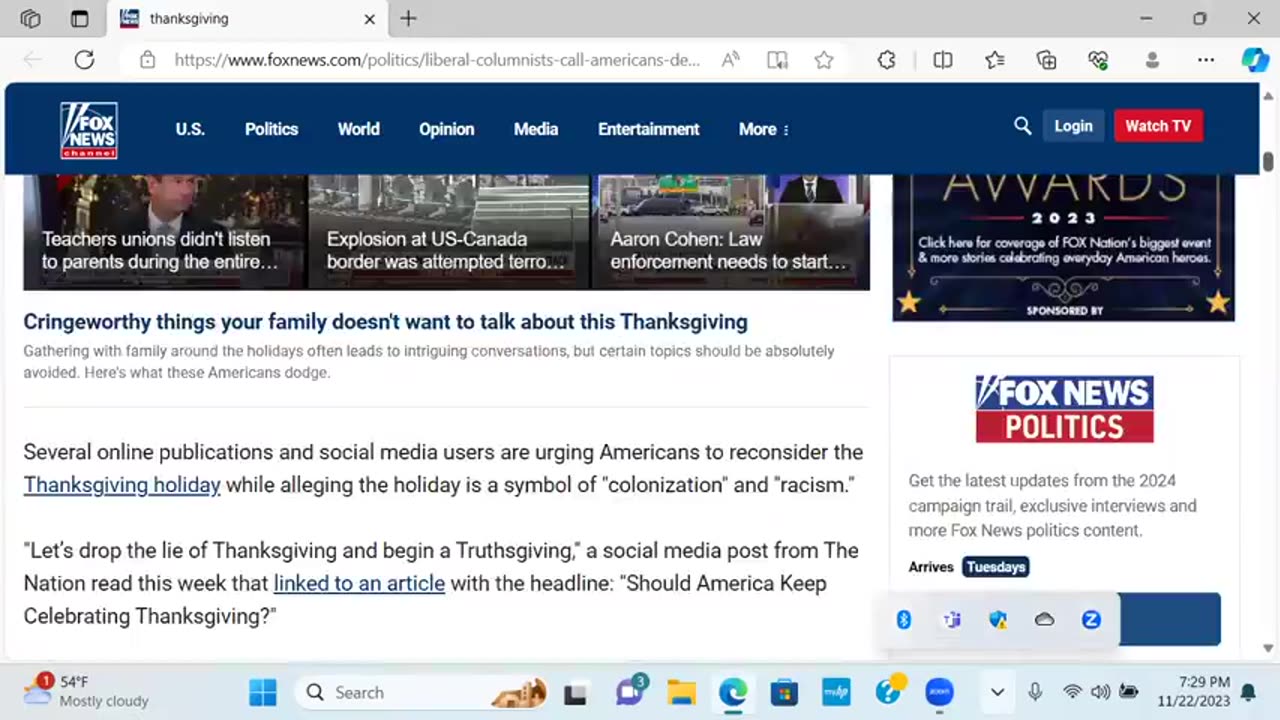
Task: Go to the Politics section
Action: (271, 129)
